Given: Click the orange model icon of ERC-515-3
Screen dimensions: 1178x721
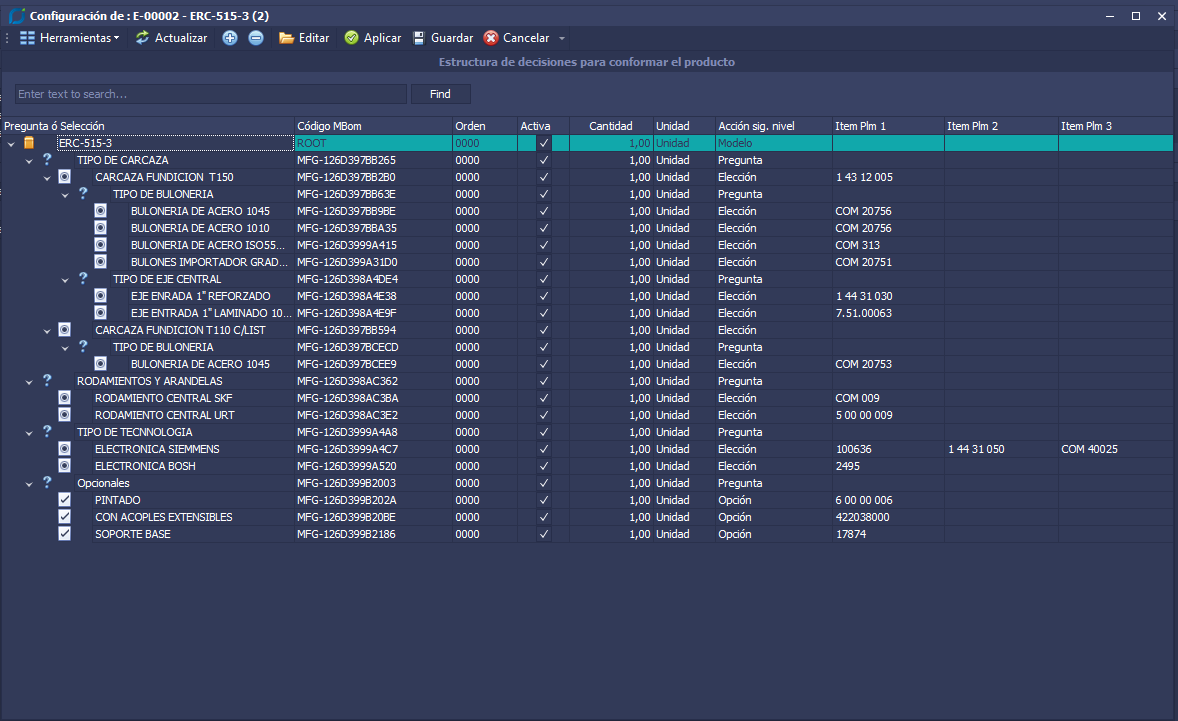Looking at the screenshot, I should pos(29,143).
